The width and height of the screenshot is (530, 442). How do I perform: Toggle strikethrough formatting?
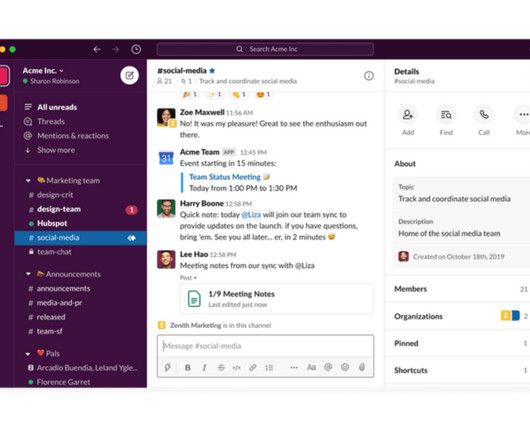[x=221, y=368]
